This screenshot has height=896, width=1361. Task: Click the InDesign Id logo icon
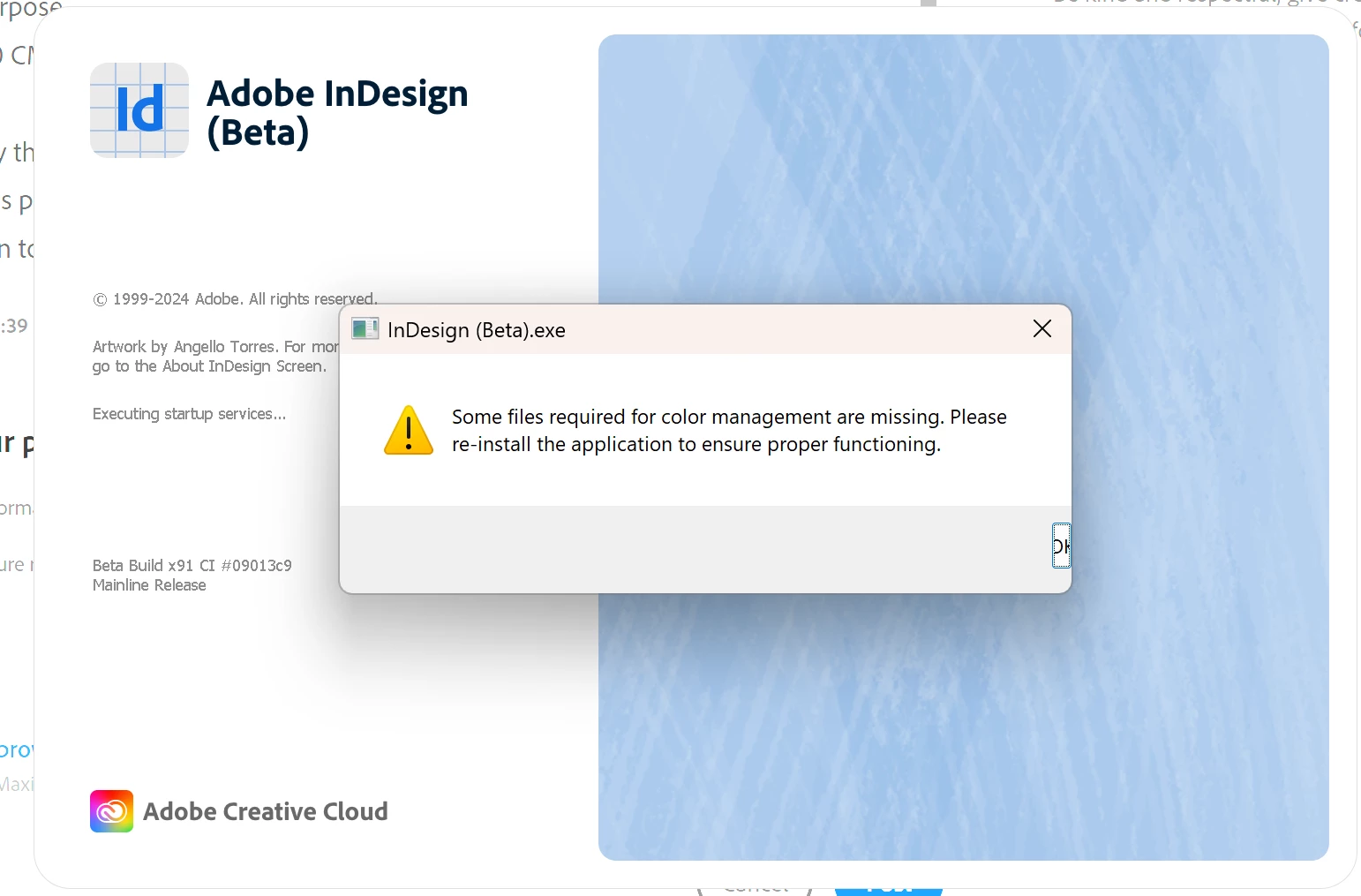139,110
